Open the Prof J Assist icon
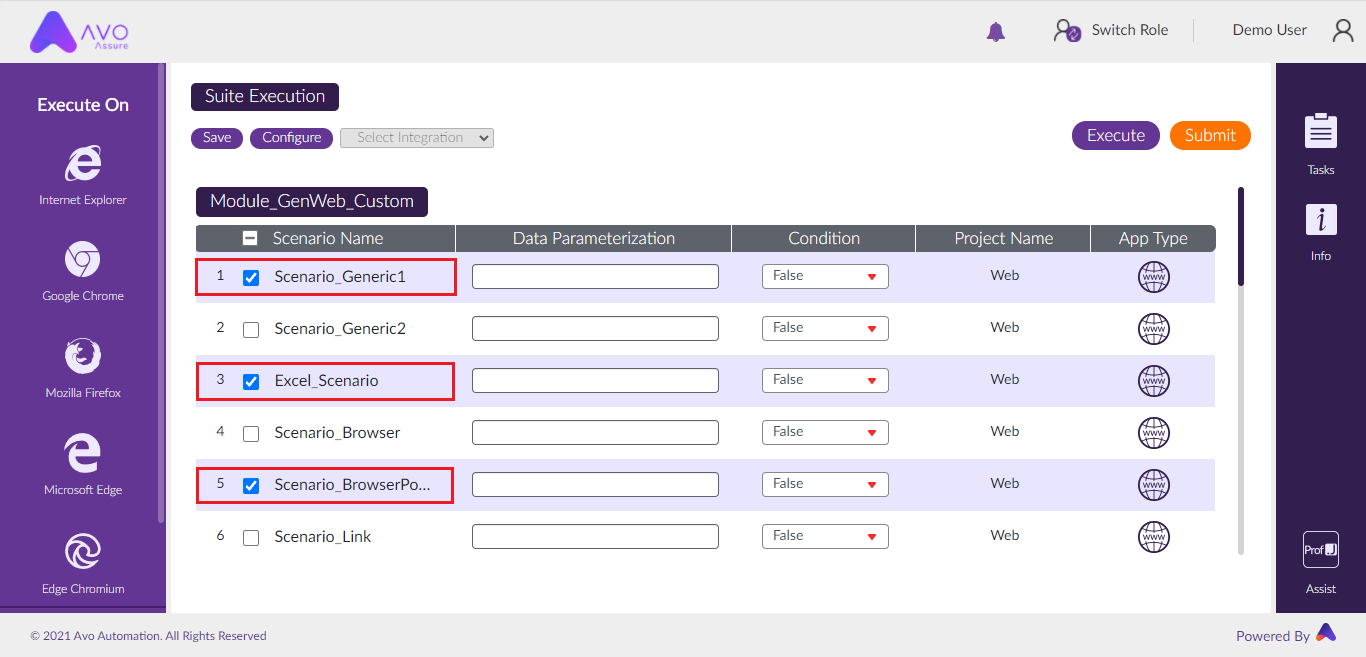This screenshot has width=1366, height=657. tap(1321, 550)
